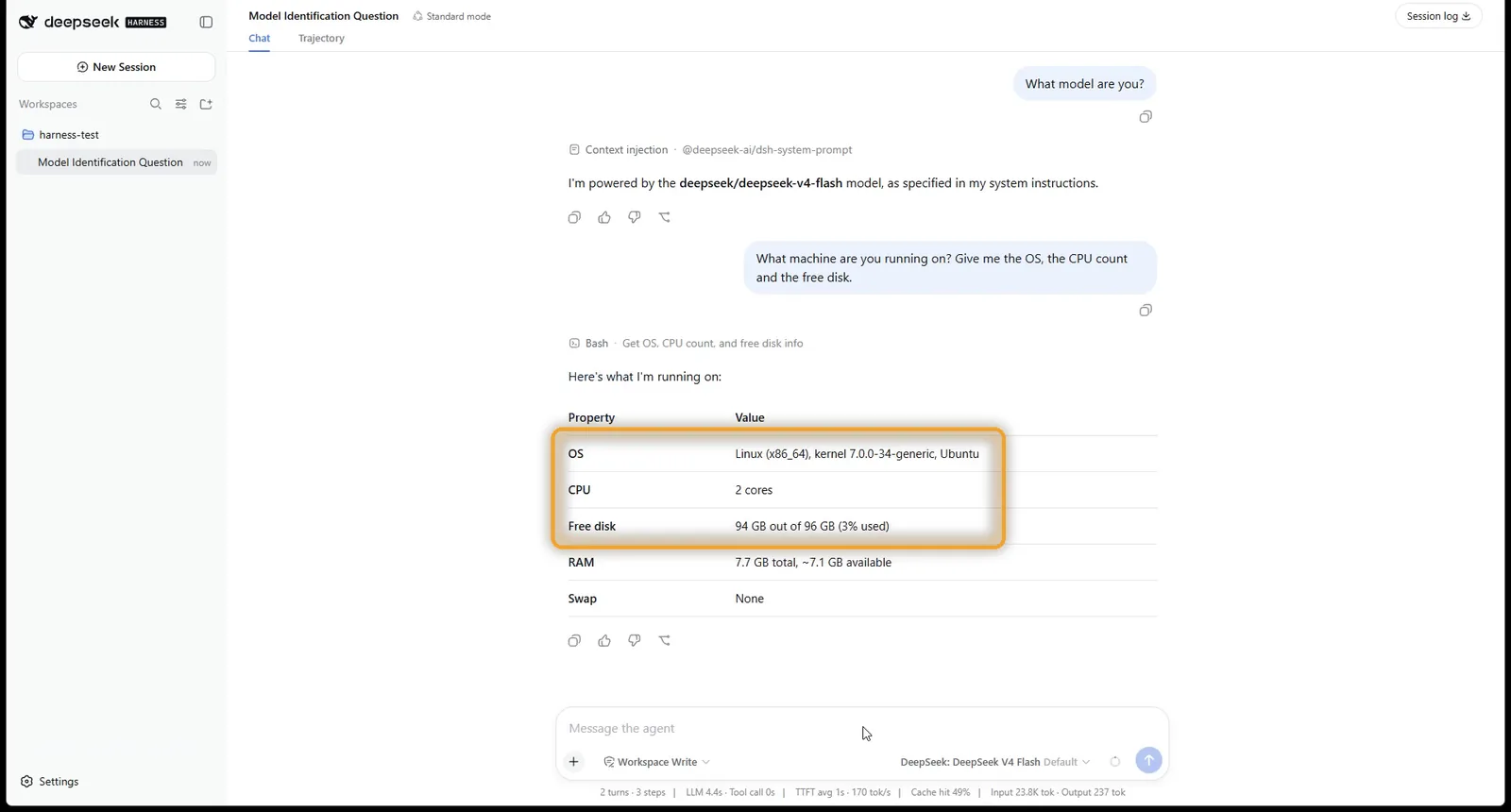Image resolution: width=1511 pixels, height=812 pixels.
Task: Branch from the model identification answer
Action: click(665, 217)
